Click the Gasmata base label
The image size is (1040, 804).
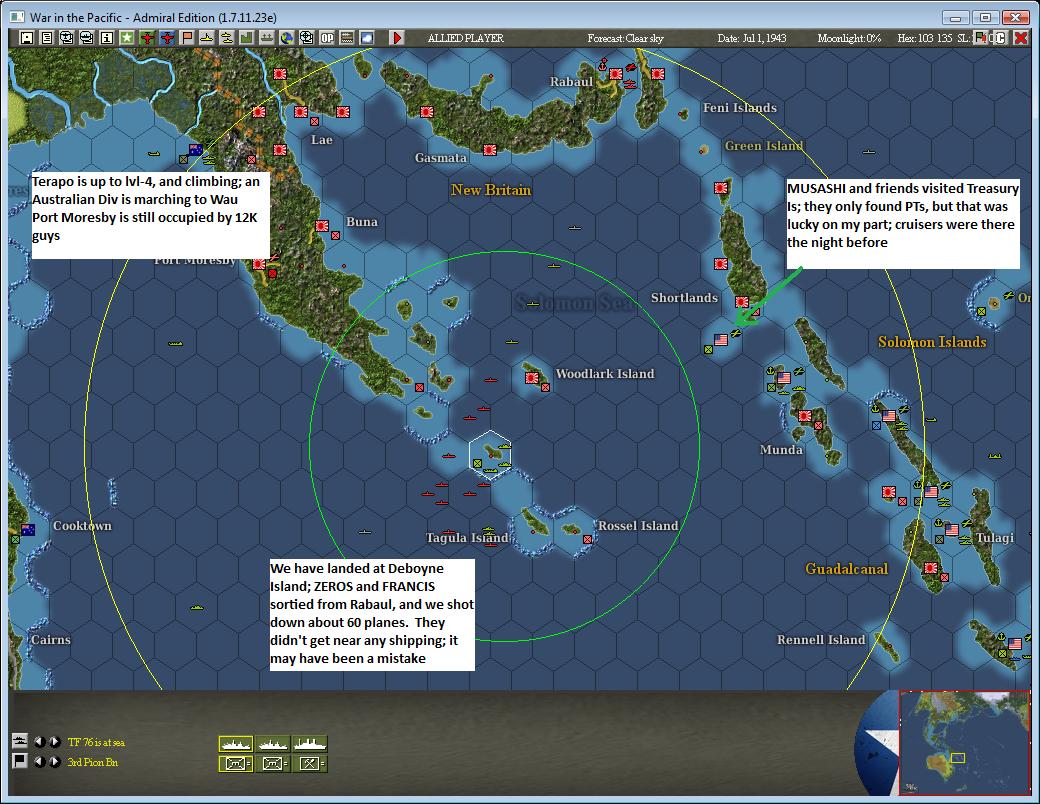coord(440,157)
